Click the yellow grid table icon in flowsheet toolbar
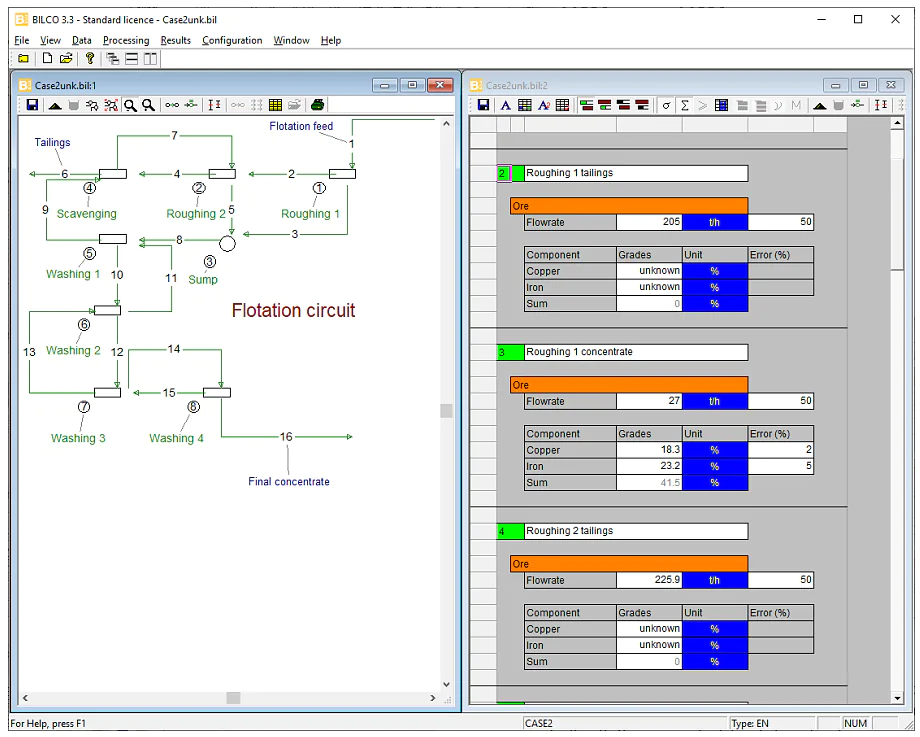The image size is (920, 737). (x=275, y=105)
